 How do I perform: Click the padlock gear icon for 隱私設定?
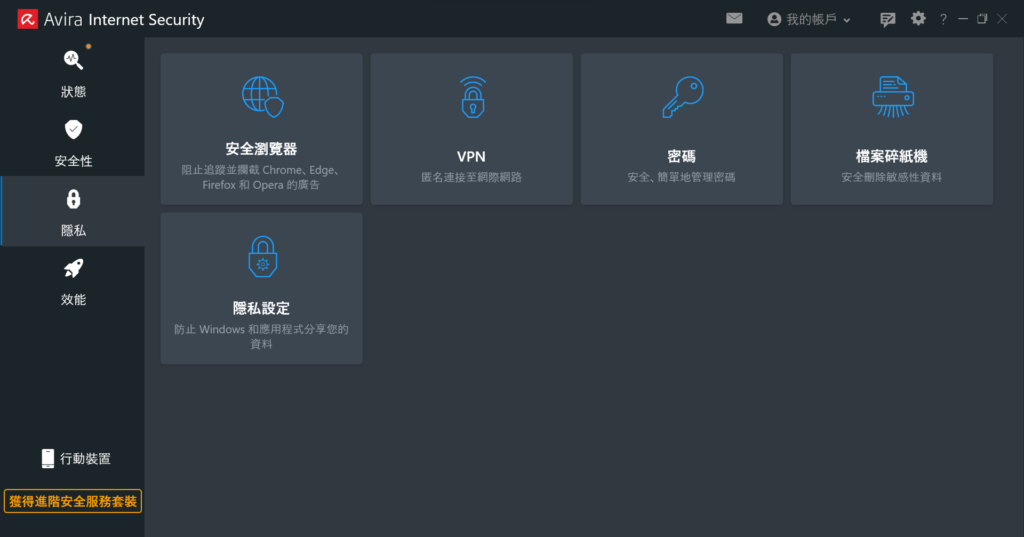point(263,257)
